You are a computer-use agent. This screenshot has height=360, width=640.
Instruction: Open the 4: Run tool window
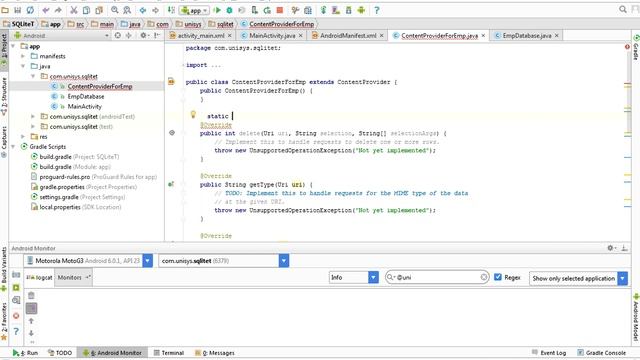click(x=25, y=353)
